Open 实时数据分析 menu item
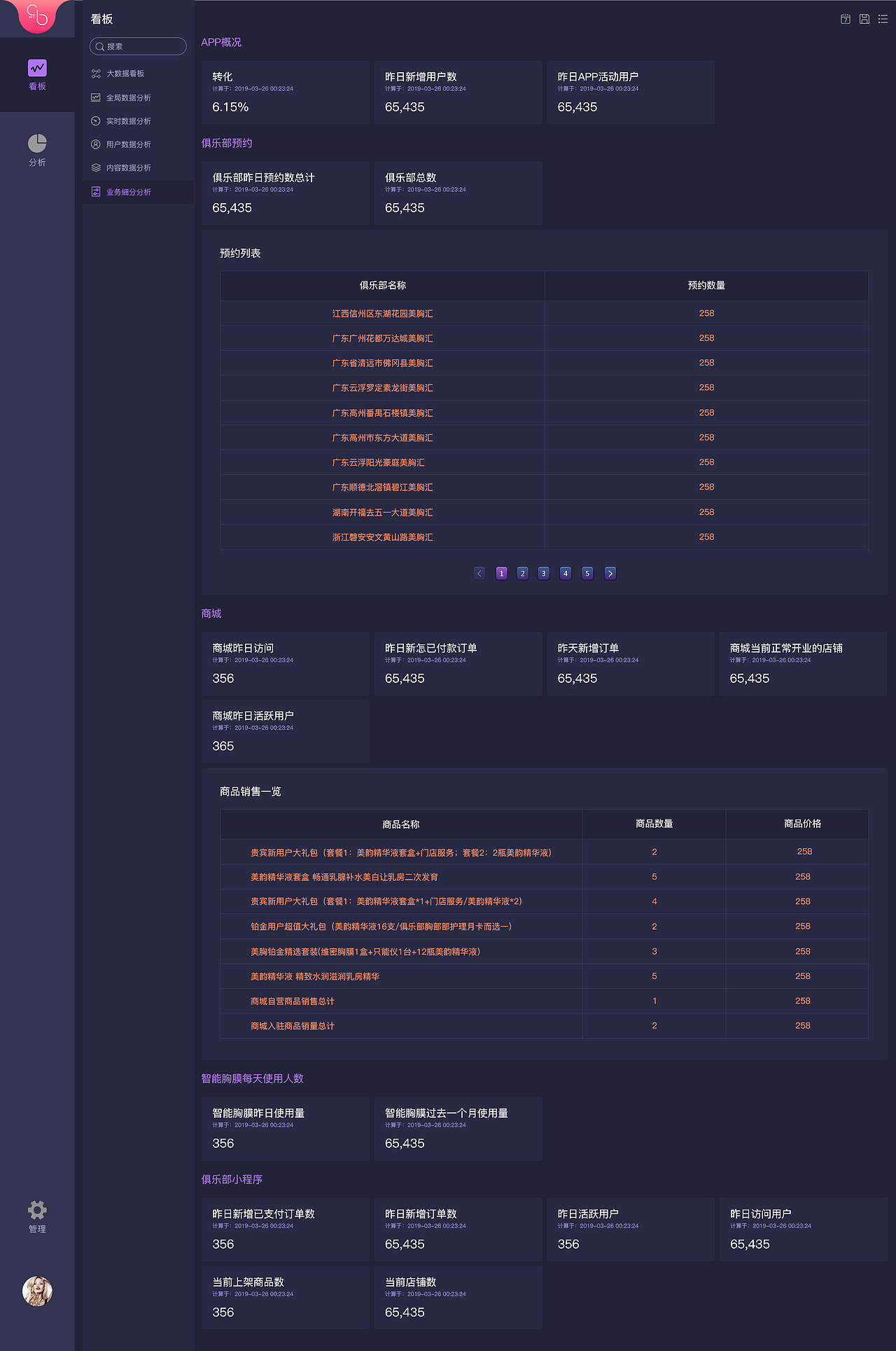 coord(139,121)
